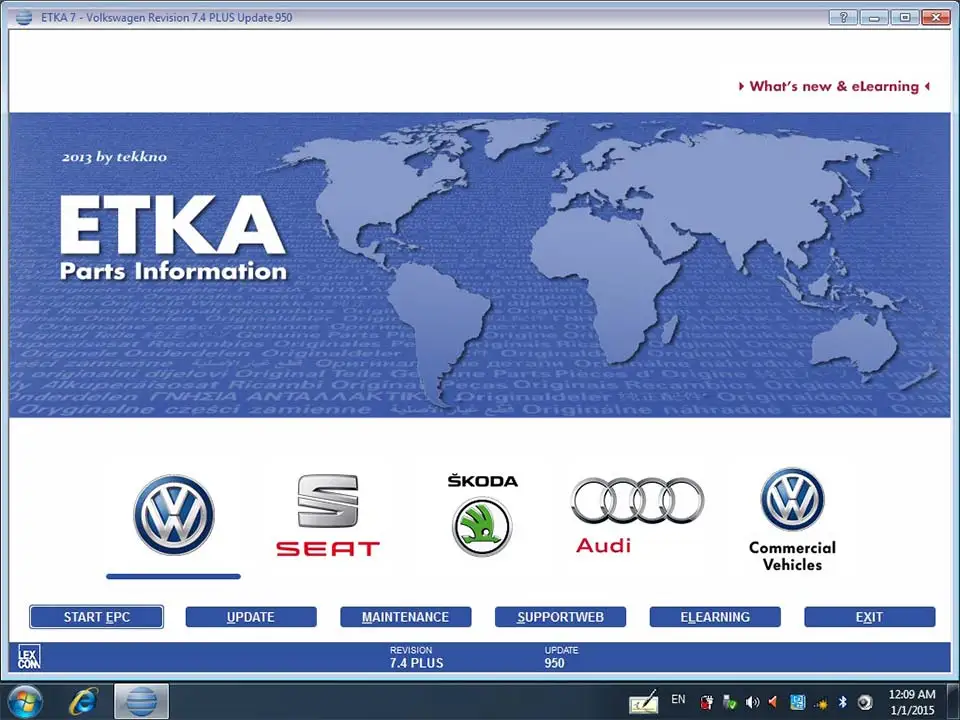The image size is (960, 720).
Task: Click the ETKA globe icon in title bar
Action: pos(23,17)
